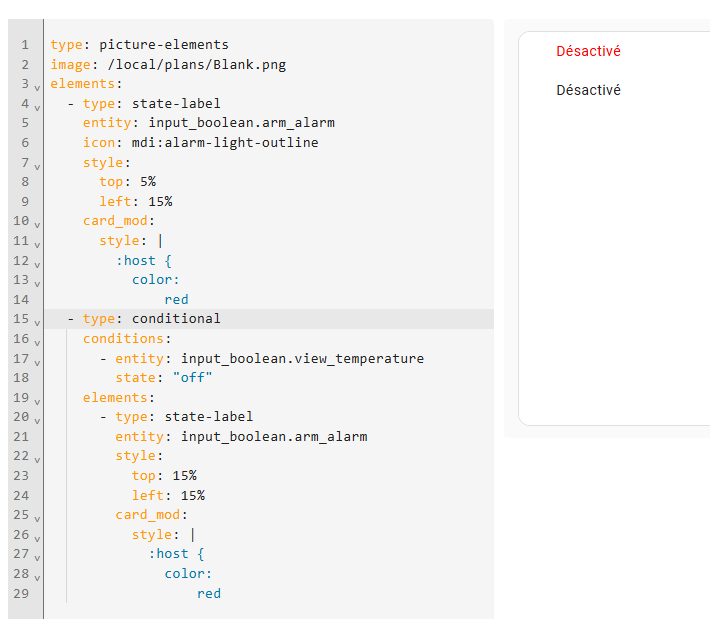Collapse the fold arrow on line 3 elements

(x=37, y=87)
